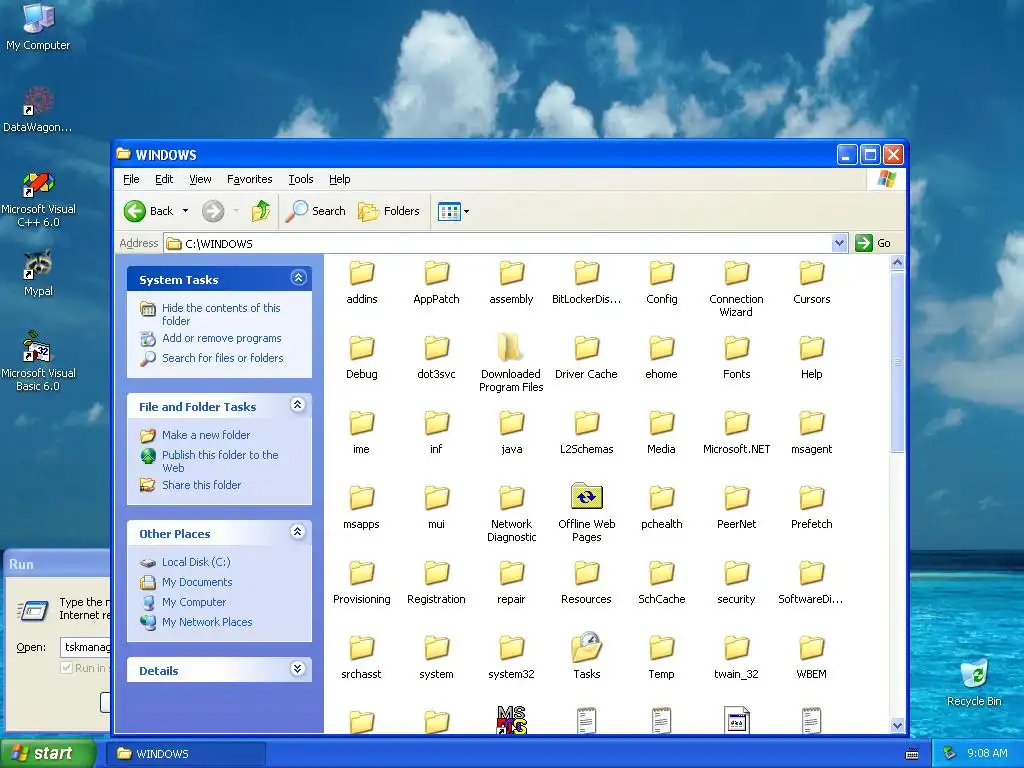1024x768 pixels.
Task: Click the Go button
Action: [873, 243]
